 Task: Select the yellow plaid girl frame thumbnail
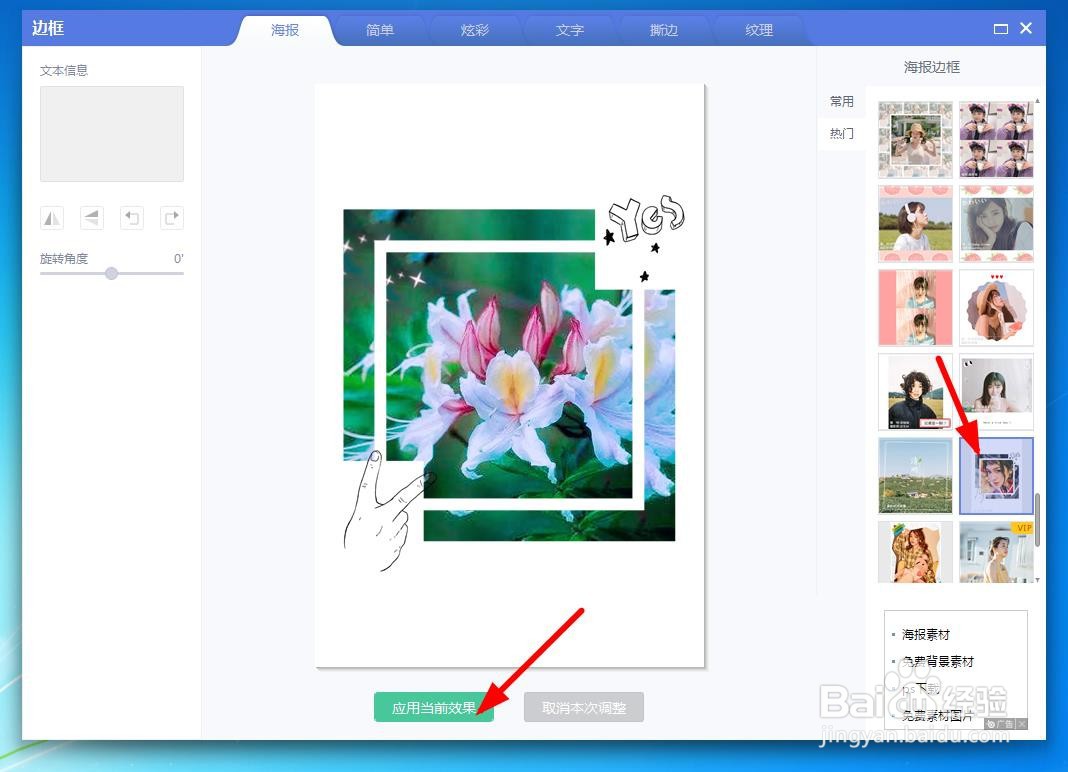coord(915,552)
